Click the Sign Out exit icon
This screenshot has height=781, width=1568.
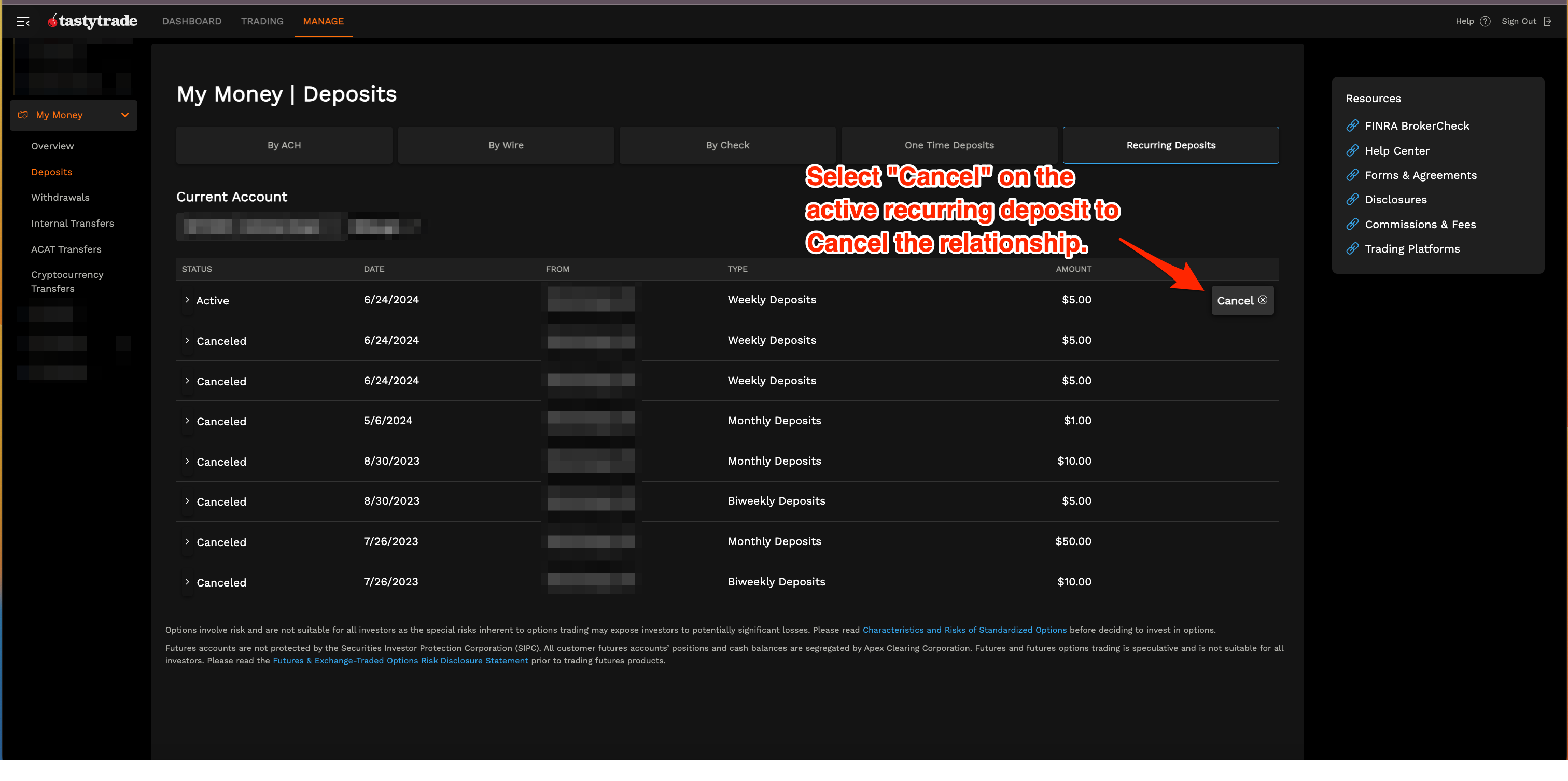coord(1548,21)
